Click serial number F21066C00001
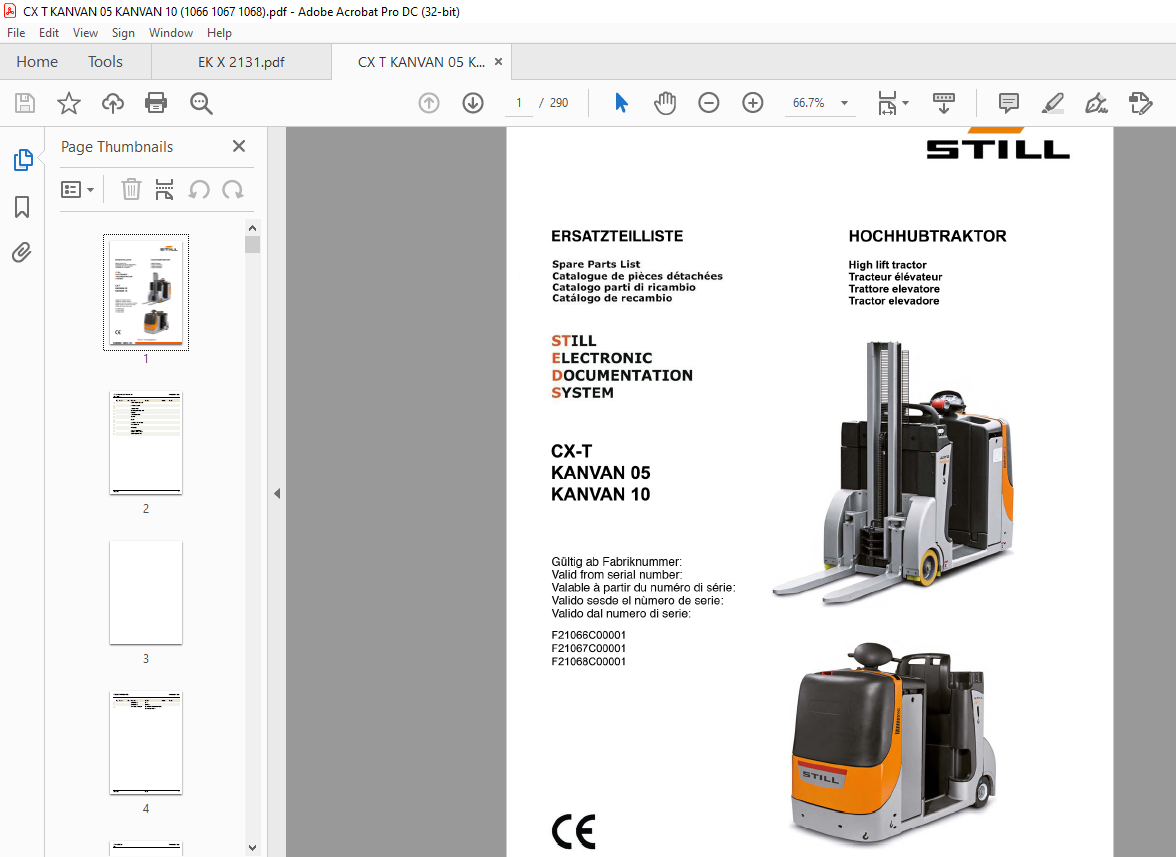The image size is (1176, 857). tap(588, 635)
